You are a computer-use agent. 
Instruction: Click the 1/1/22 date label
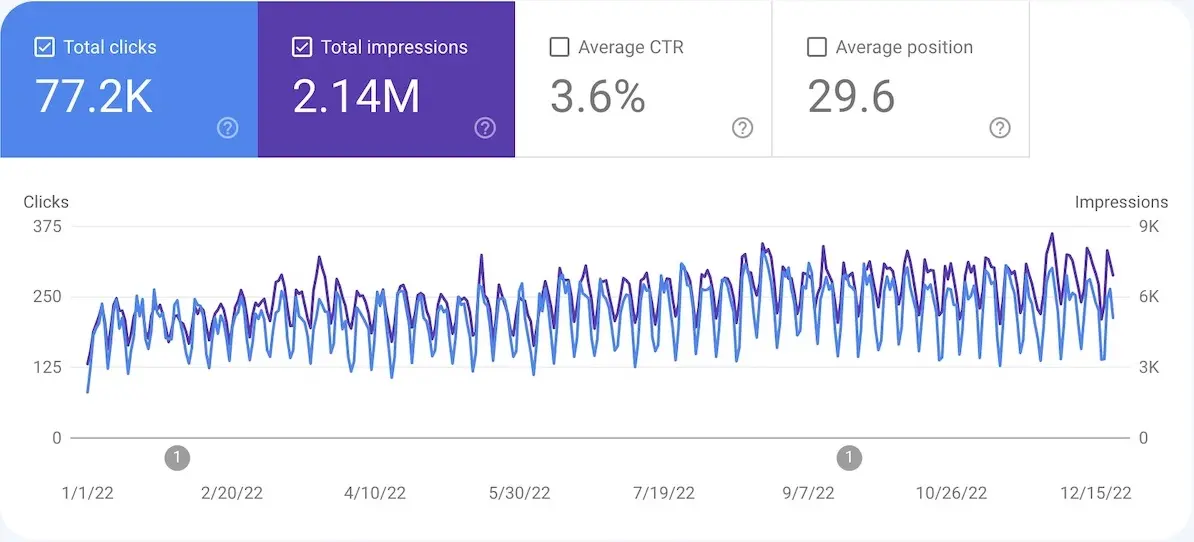coord(88,493)
